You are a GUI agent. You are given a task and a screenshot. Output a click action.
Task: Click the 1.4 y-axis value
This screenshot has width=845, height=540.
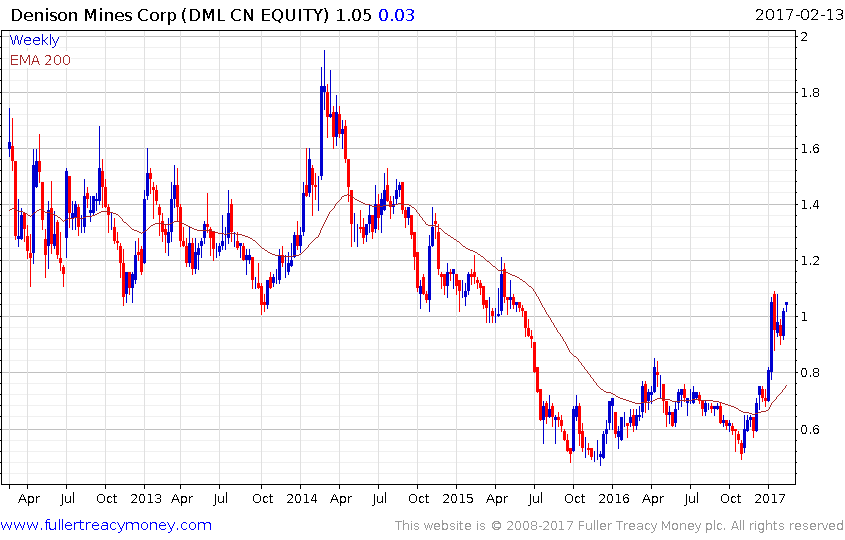(810, 205)
